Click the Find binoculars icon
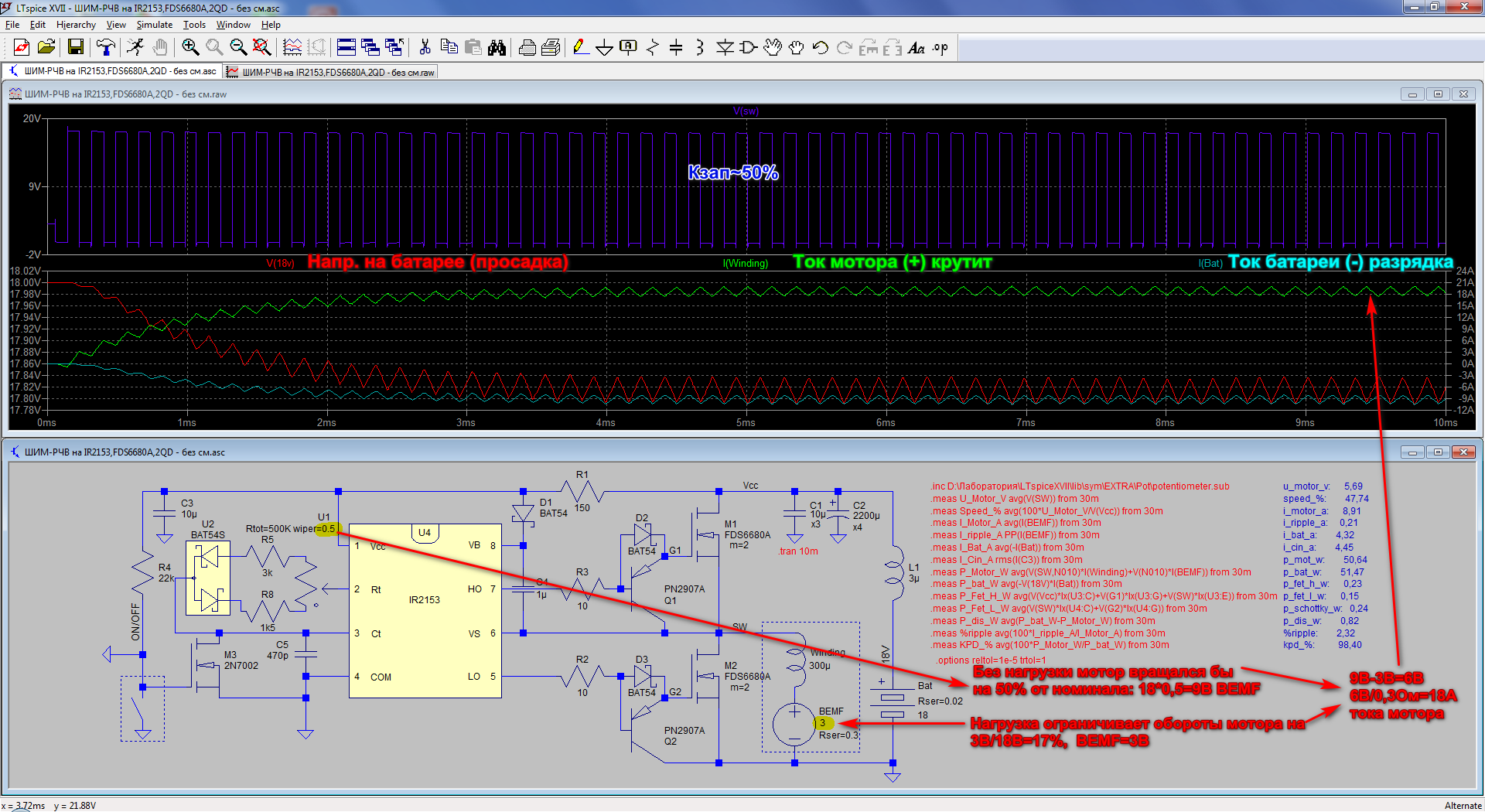 click(x=497, y=48)
